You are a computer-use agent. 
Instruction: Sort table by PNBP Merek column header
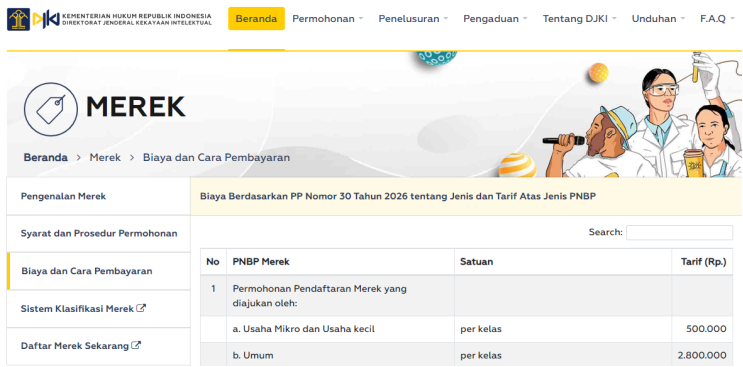pos(340,261)
